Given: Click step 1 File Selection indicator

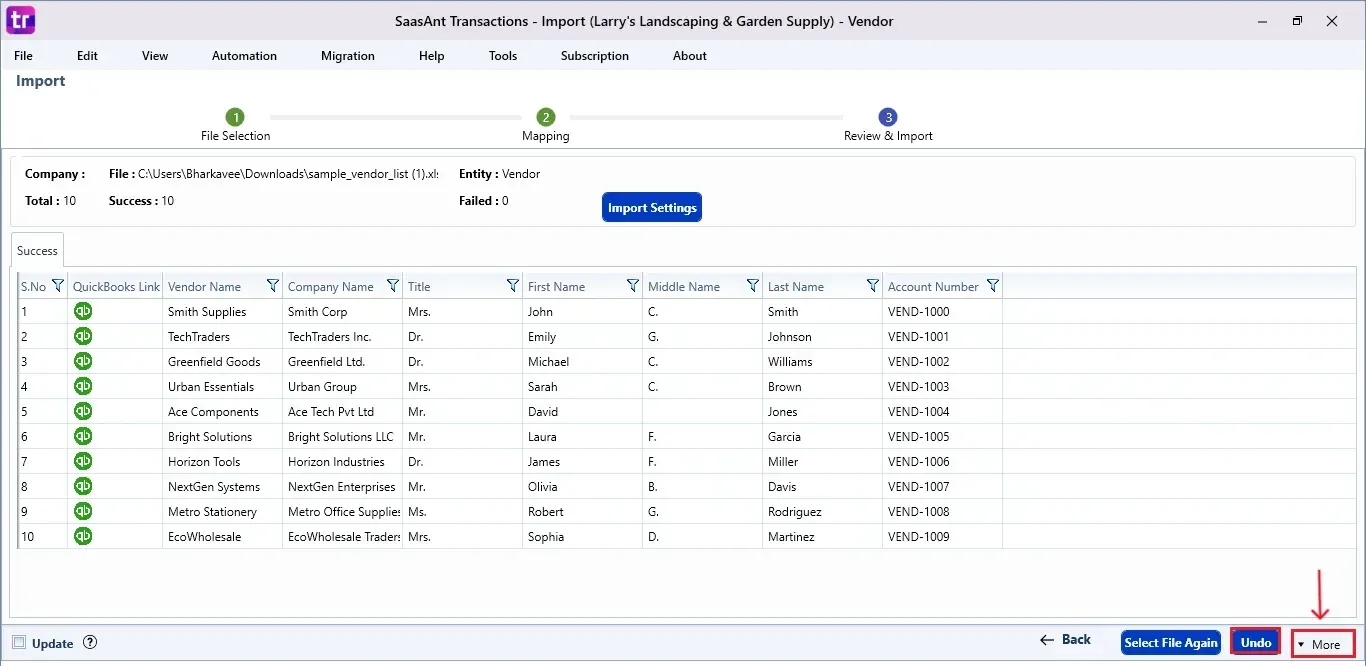Looking at the screenshot, I should [235, 117].
